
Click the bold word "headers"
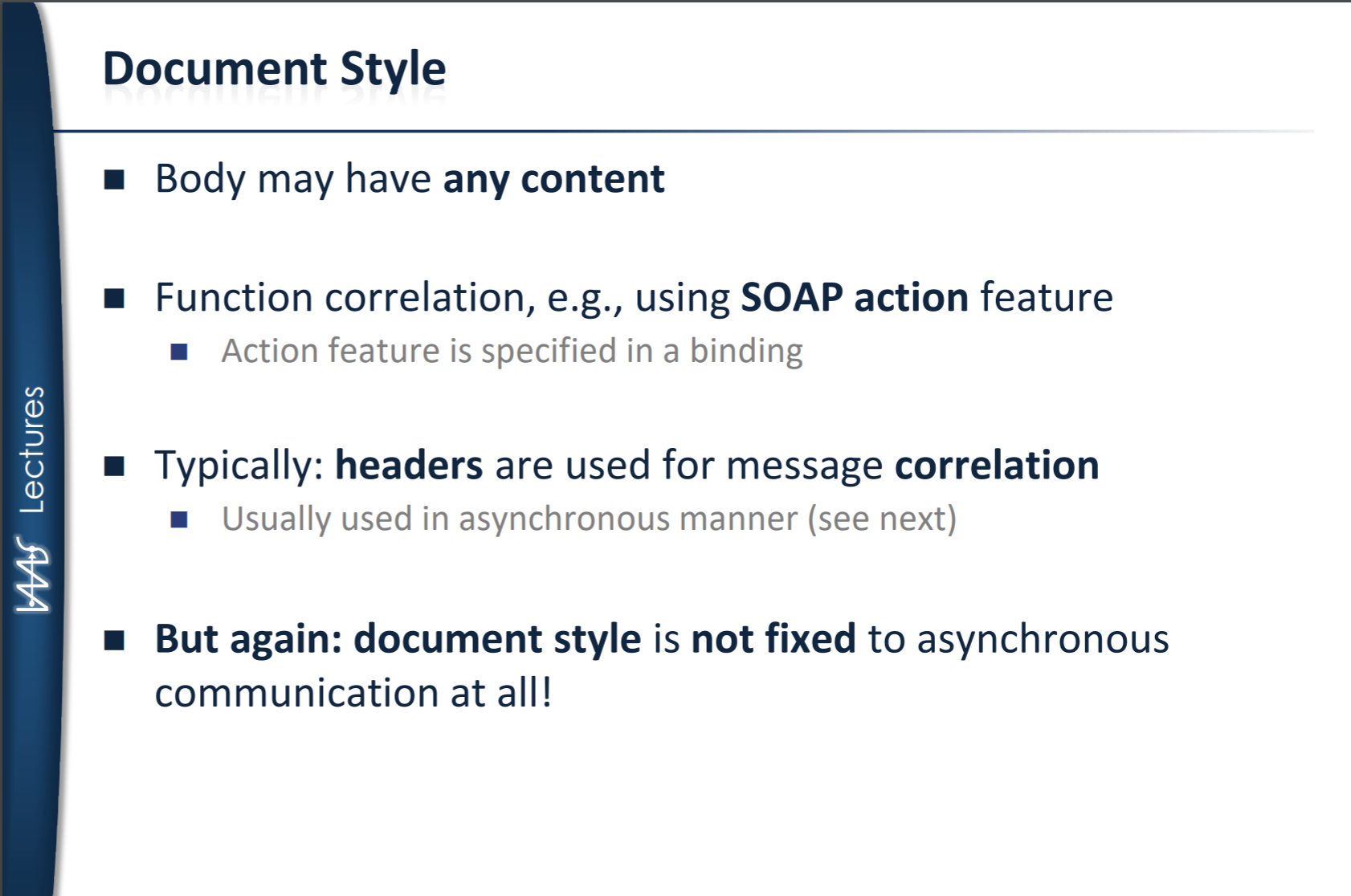[x=409, y=466]
